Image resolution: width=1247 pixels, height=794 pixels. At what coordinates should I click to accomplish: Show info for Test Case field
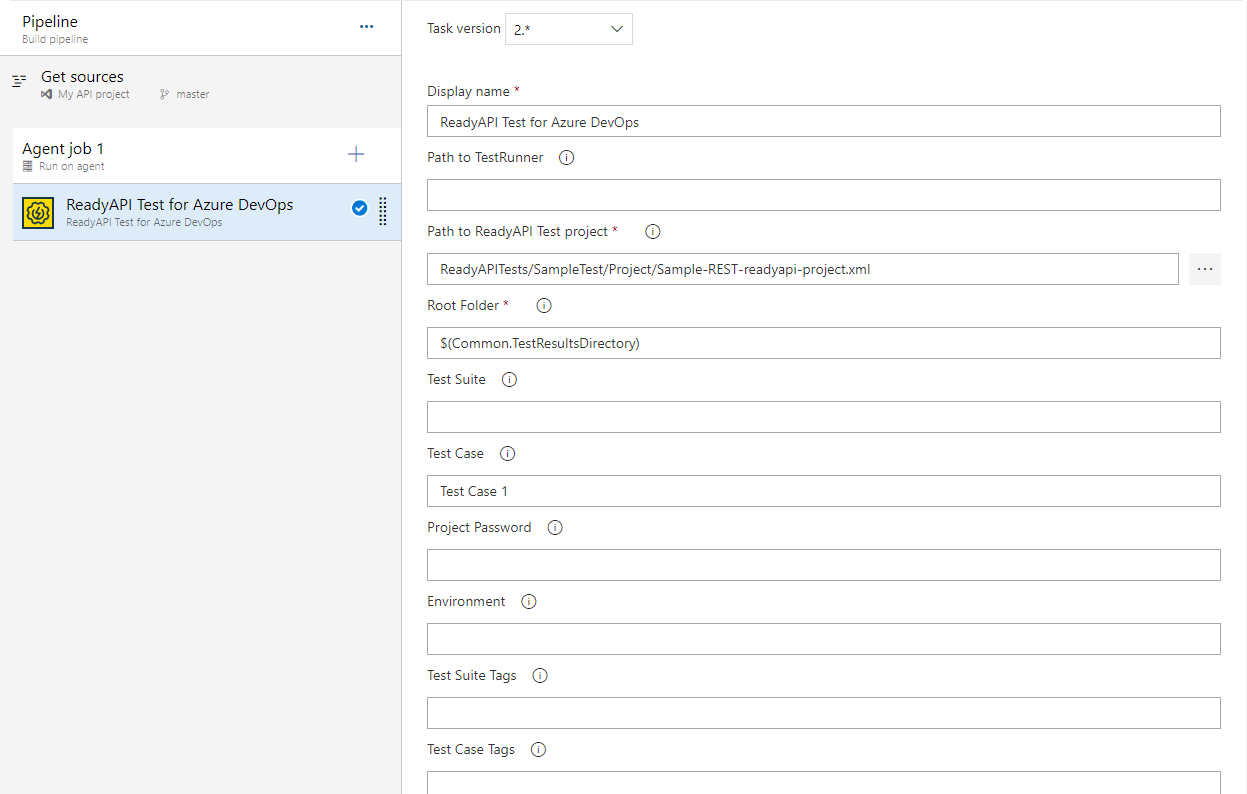coord(507,454)
